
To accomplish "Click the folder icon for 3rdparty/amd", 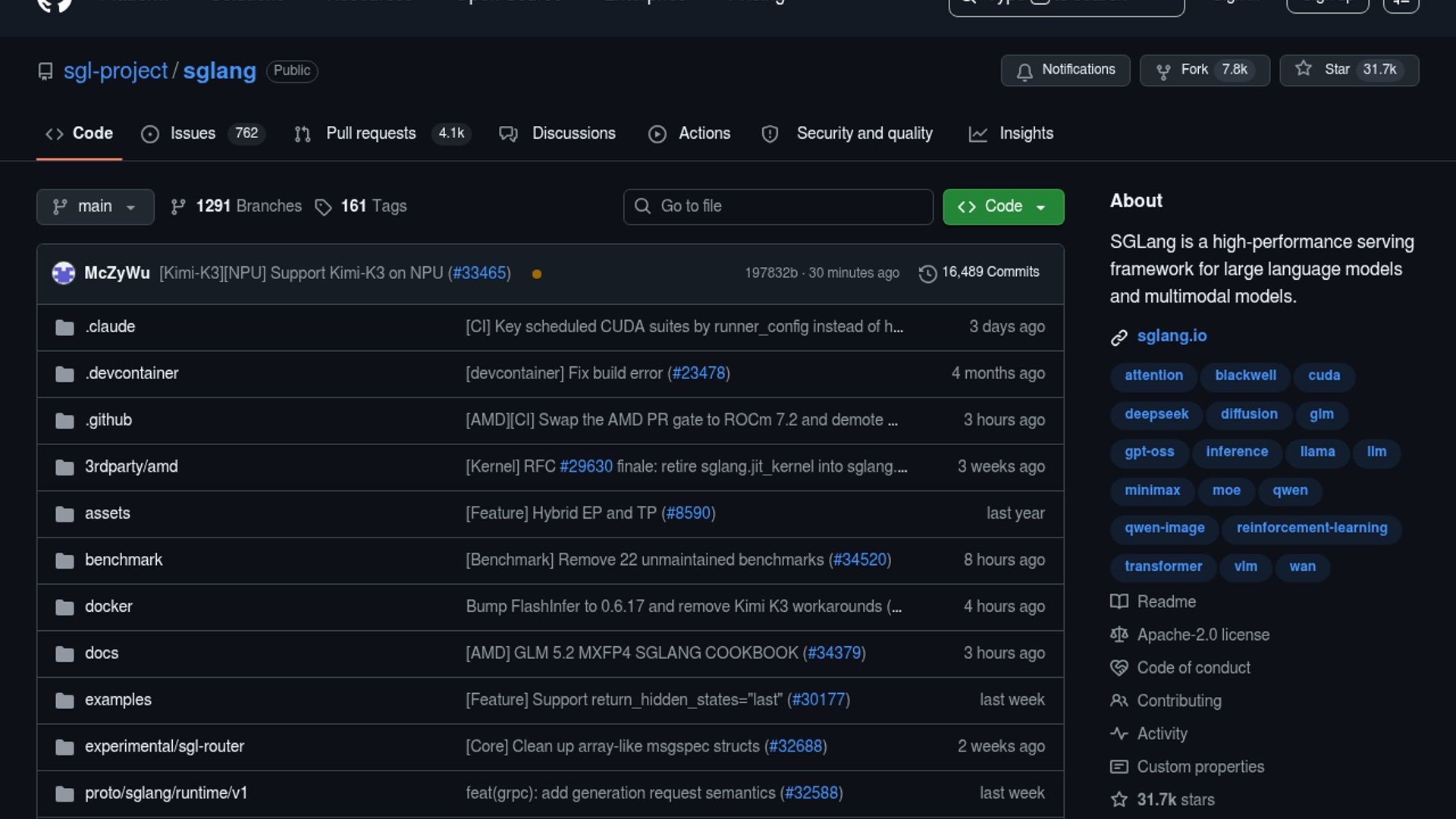I will (64, 467).
